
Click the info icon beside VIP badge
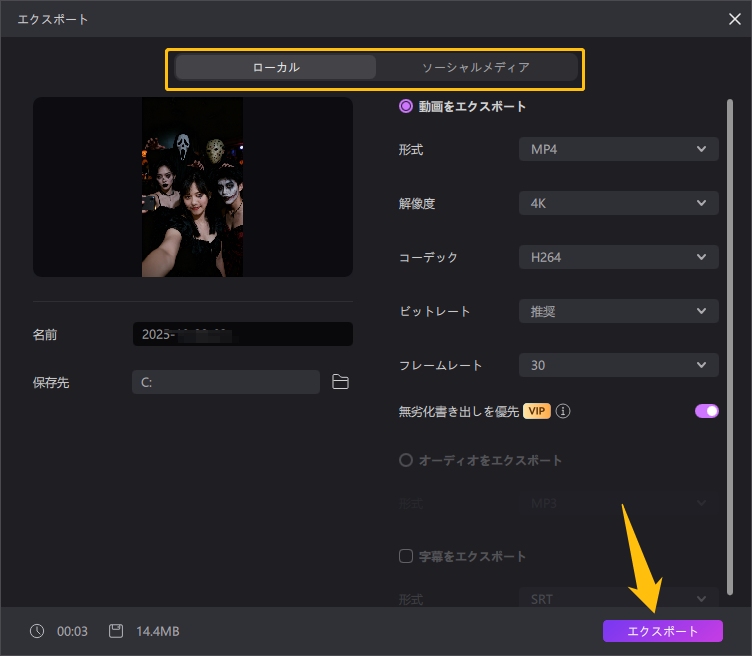tap(564, 411)
